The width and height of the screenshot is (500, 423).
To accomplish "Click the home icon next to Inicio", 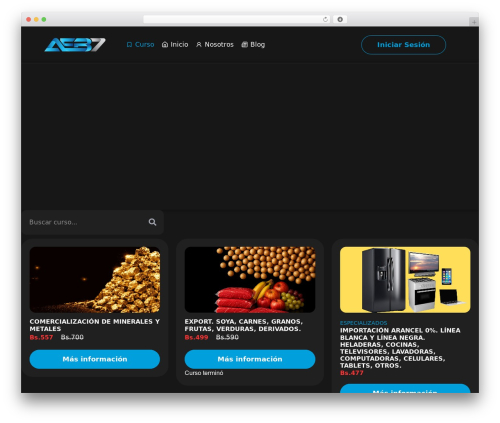I will pos(165,45).
